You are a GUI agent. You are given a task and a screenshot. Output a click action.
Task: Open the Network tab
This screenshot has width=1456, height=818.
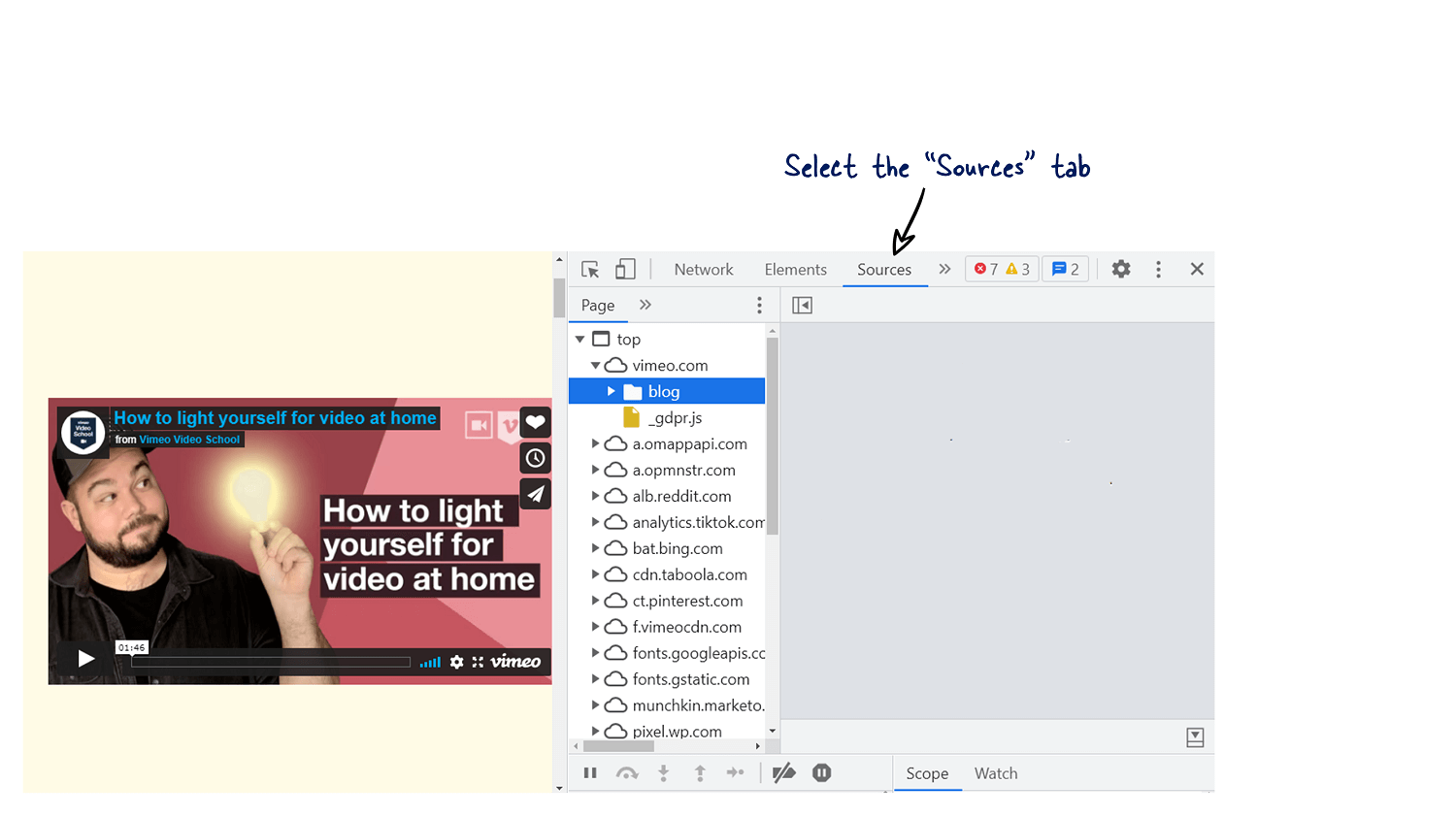coord(704,270)
